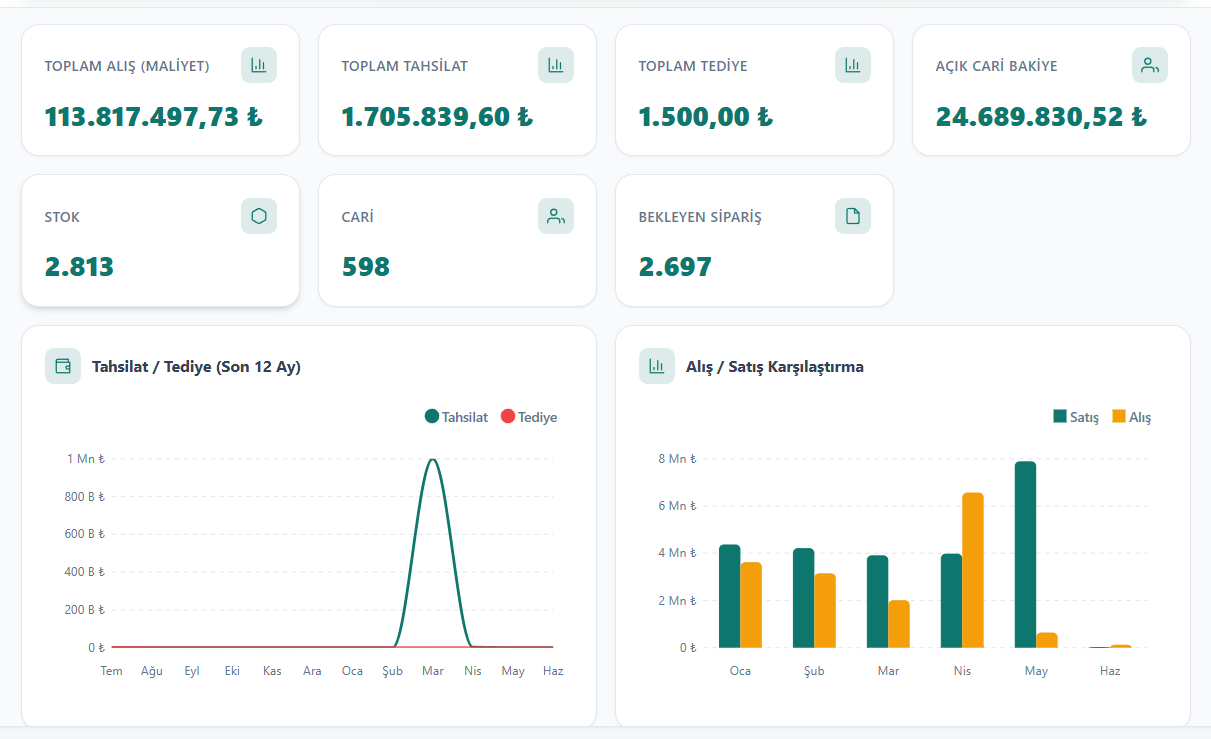Toggle the Tahsilat series in the legend
Image resolution: width=1211 pixels, height=739 pixels.
pyautogui.click(x=457, y=417)
